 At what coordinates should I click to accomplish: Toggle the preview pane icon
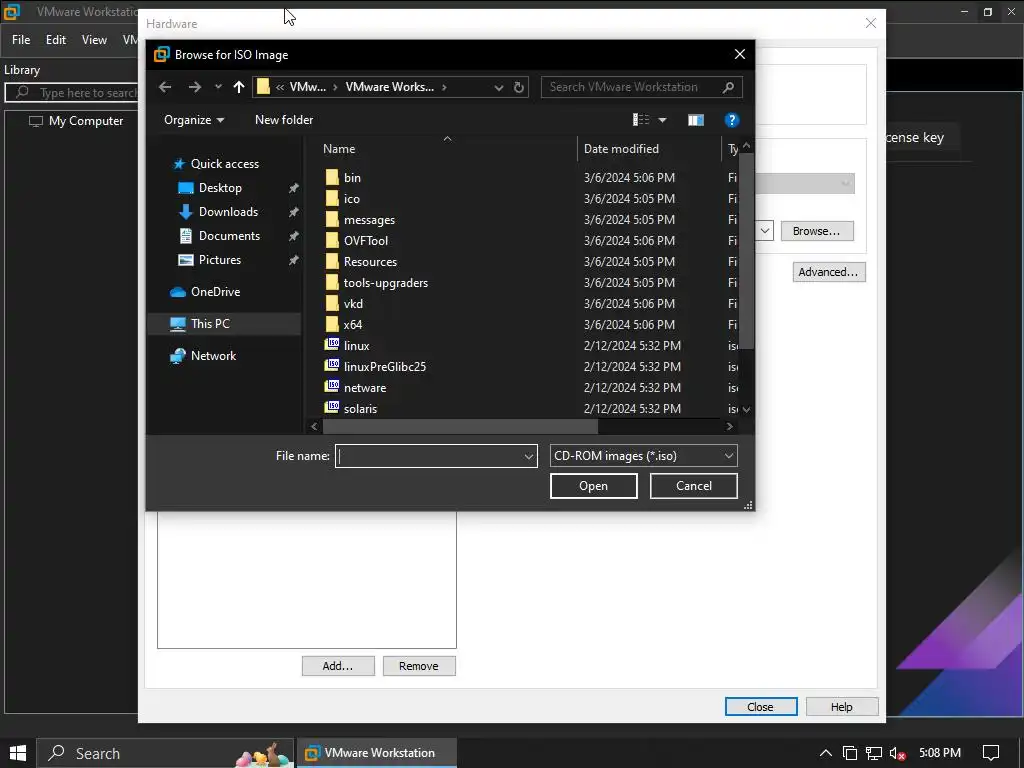(696, 120)
